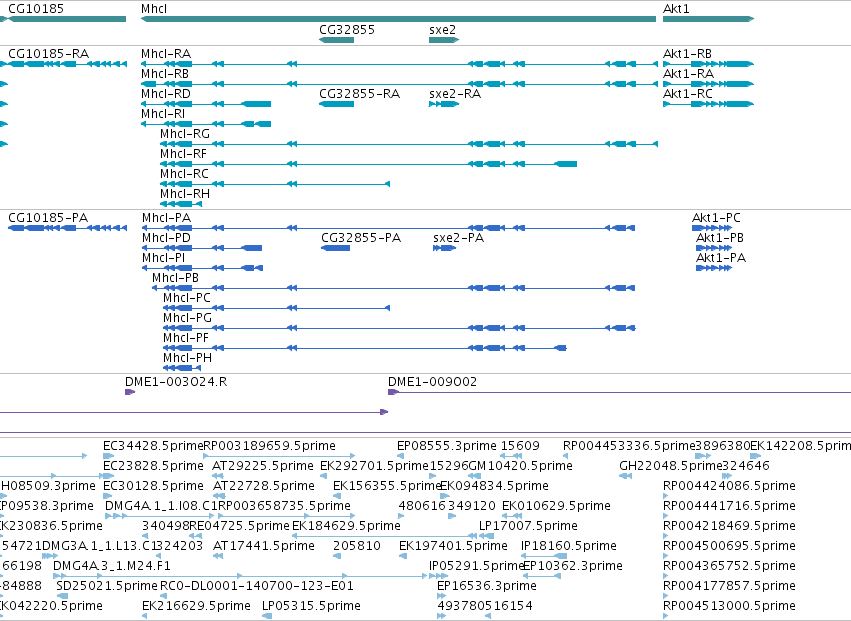
Task: Click EST RP004513000.5prime
Action: [667, 616]
